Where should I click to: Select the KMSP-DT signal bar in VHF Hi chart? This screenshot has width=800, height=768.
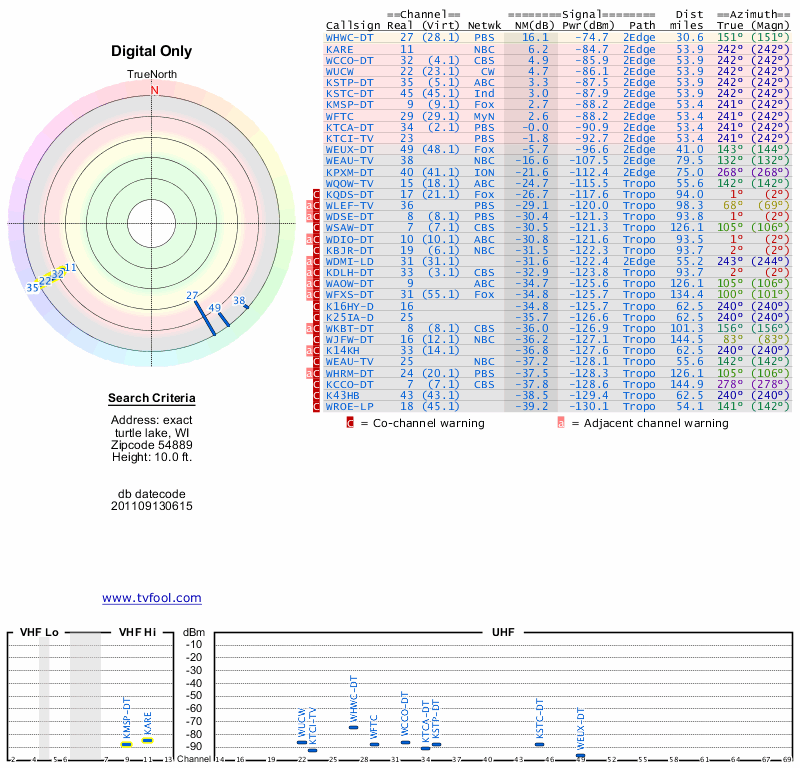[127, 744]
